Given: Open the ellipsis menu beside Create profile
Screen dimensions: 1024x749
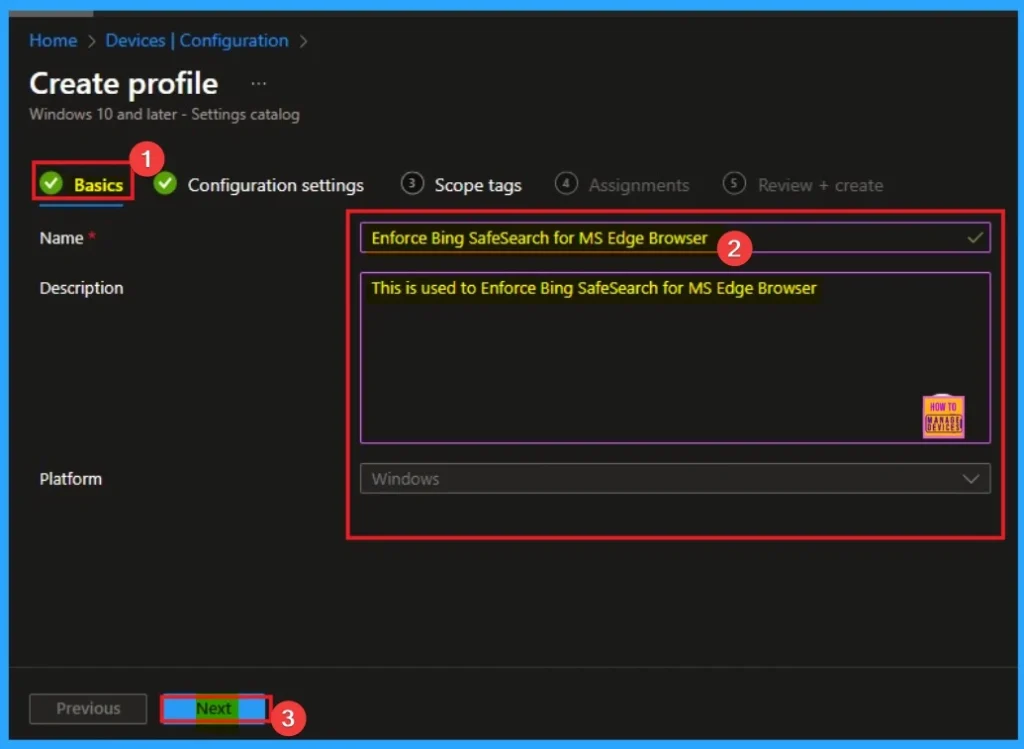Looking at the screenshot, I should [259, 84].
